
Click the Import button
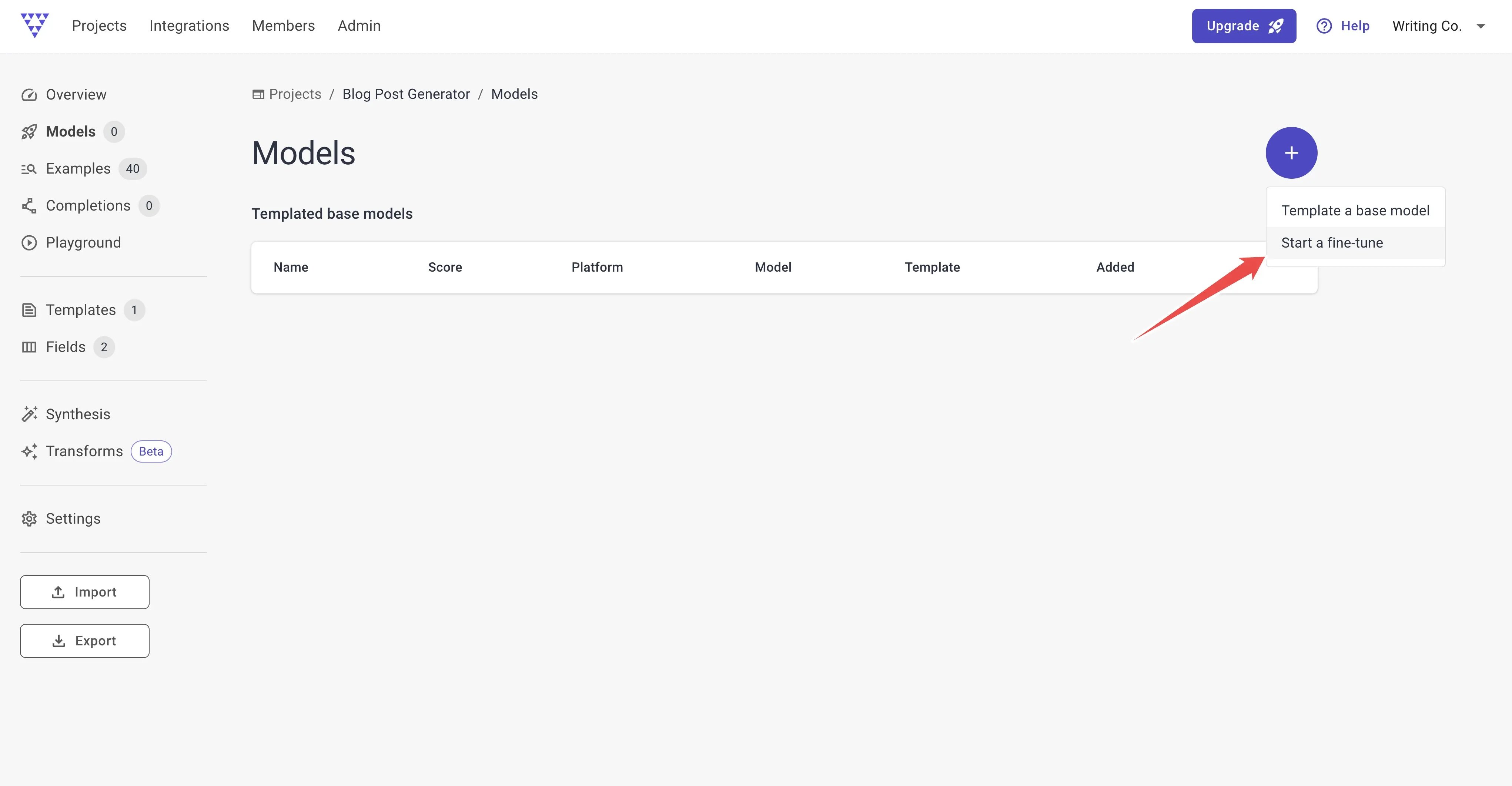(84, 592)
